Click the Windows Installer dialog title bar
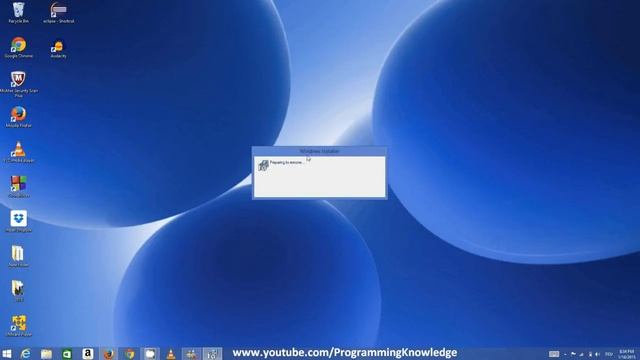The width and height of the screenshot is (640, 360). (x=319, y=151)
